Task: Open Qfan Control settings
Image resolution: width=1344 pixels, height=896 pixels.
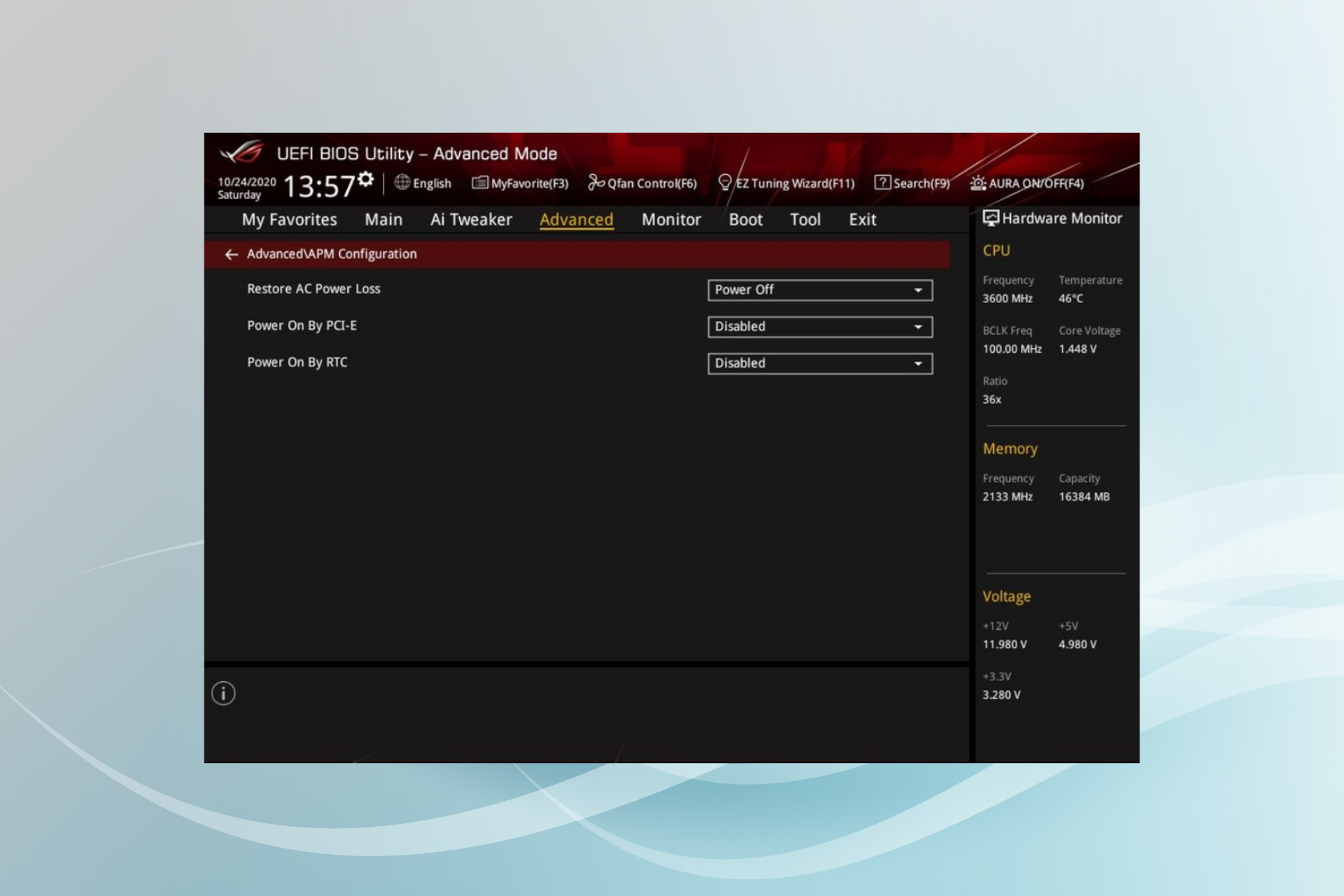Action: pos(642,183)
